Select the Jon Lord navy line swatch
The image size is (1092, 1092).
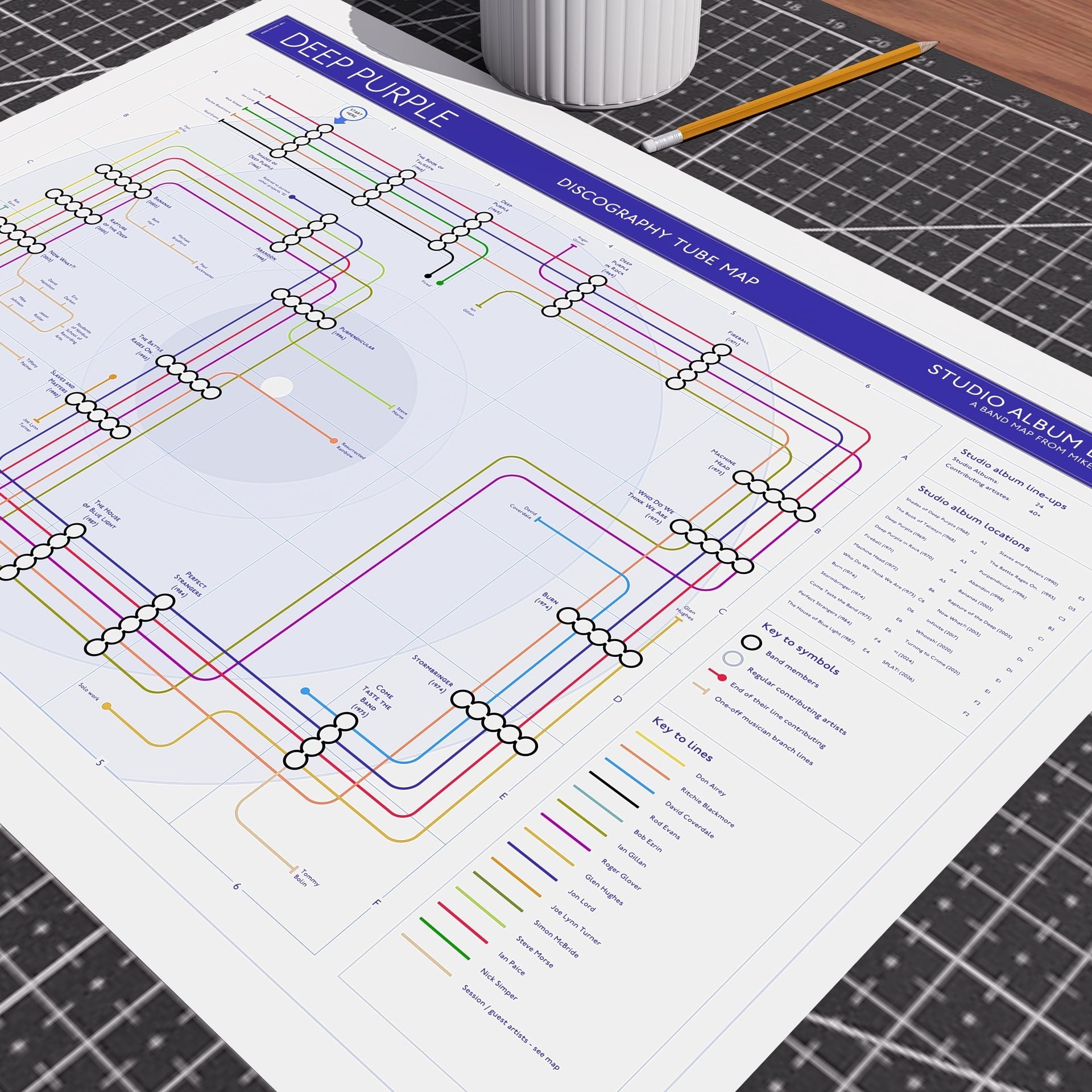click(x=532, y=861)
